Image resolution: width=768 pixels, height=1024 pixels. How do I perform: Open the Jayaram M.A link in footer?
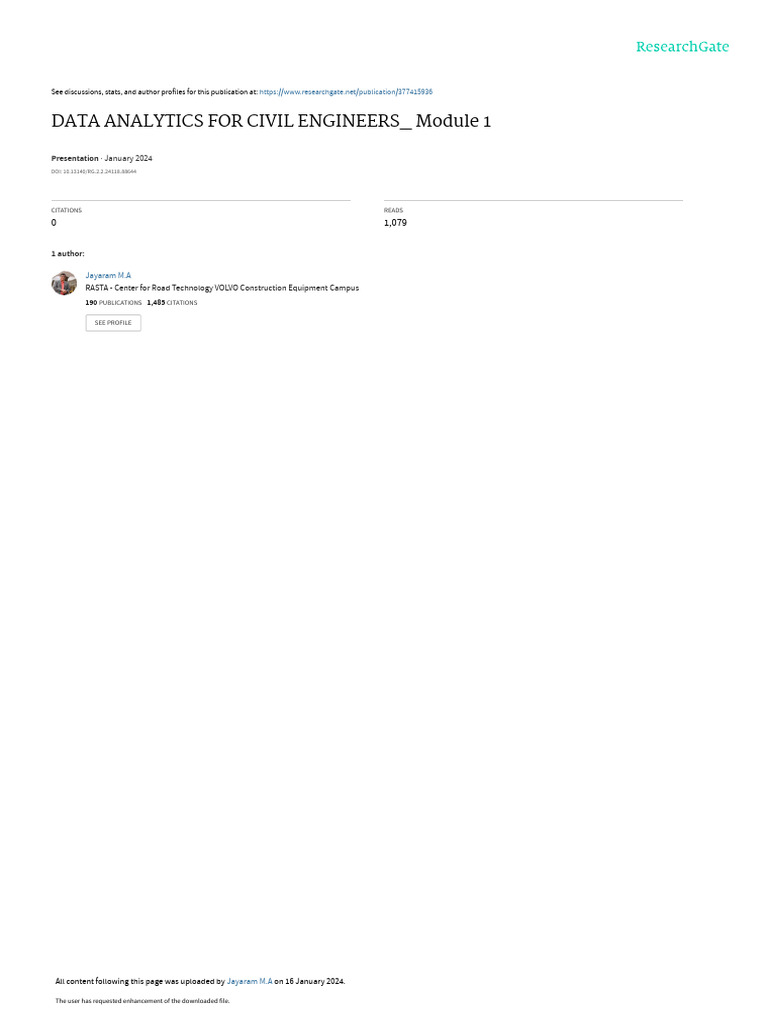[x=249, y=981]
